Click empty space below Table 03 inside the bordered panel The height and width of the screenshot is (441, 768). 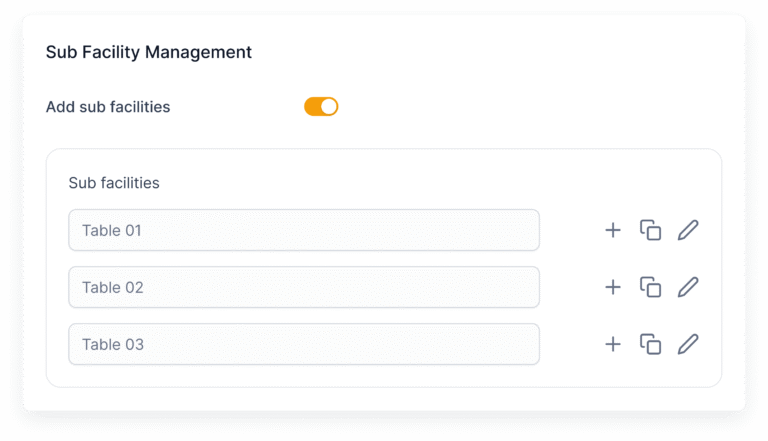point(384,376)
